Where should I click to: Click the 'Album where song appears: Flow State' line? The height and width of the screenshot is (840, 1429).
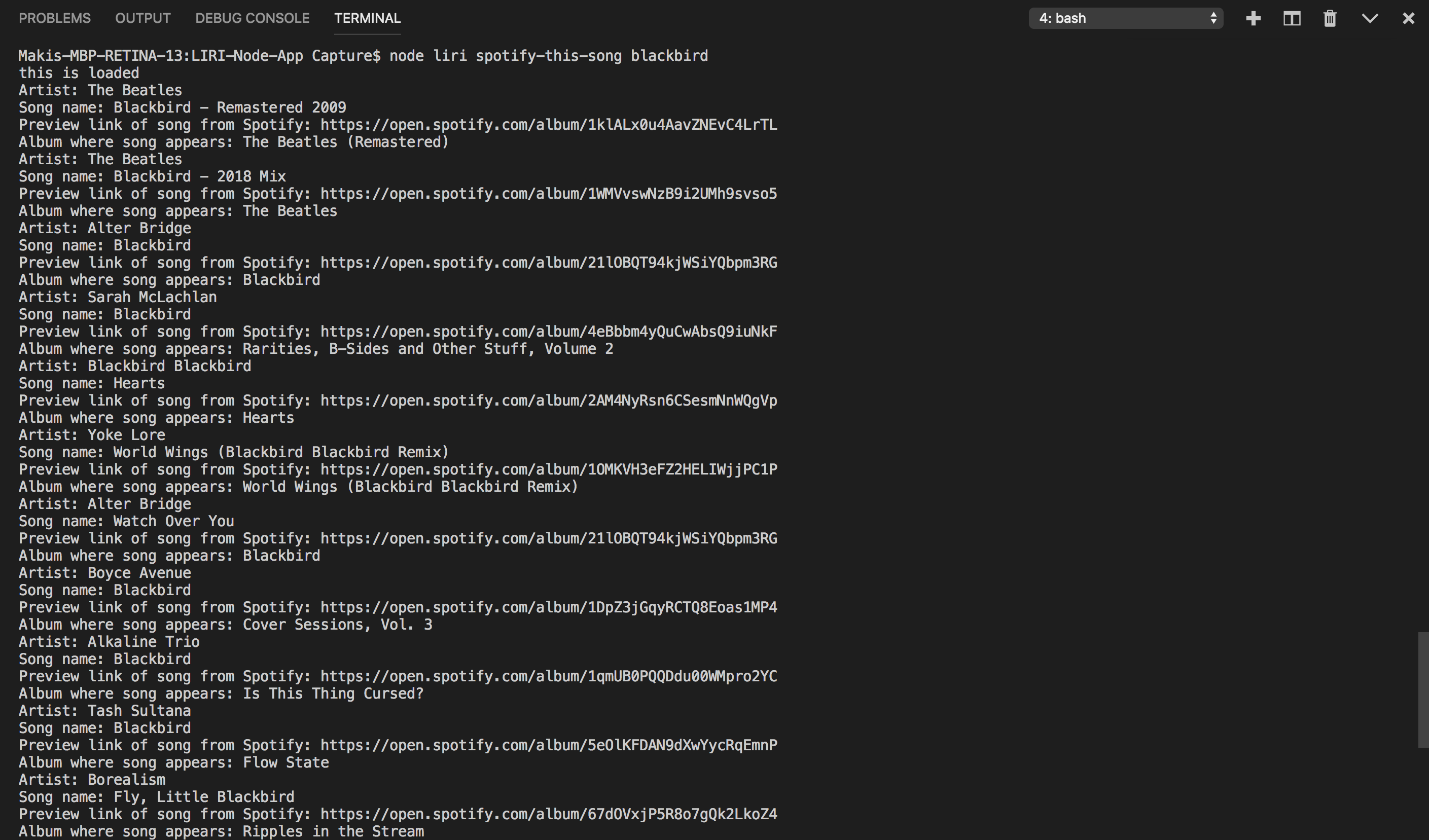pos(173,762)
